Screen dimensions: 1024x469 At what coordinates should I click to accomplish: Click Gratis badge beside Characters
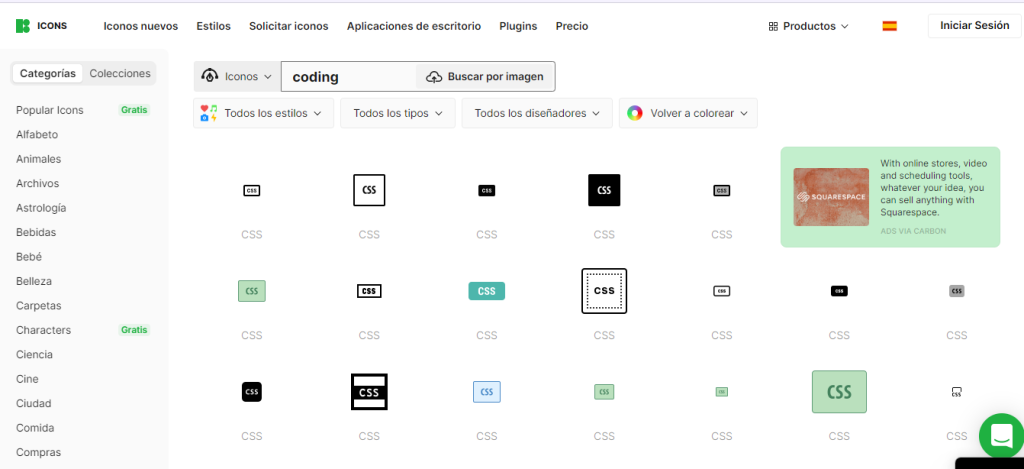[134, 330]
